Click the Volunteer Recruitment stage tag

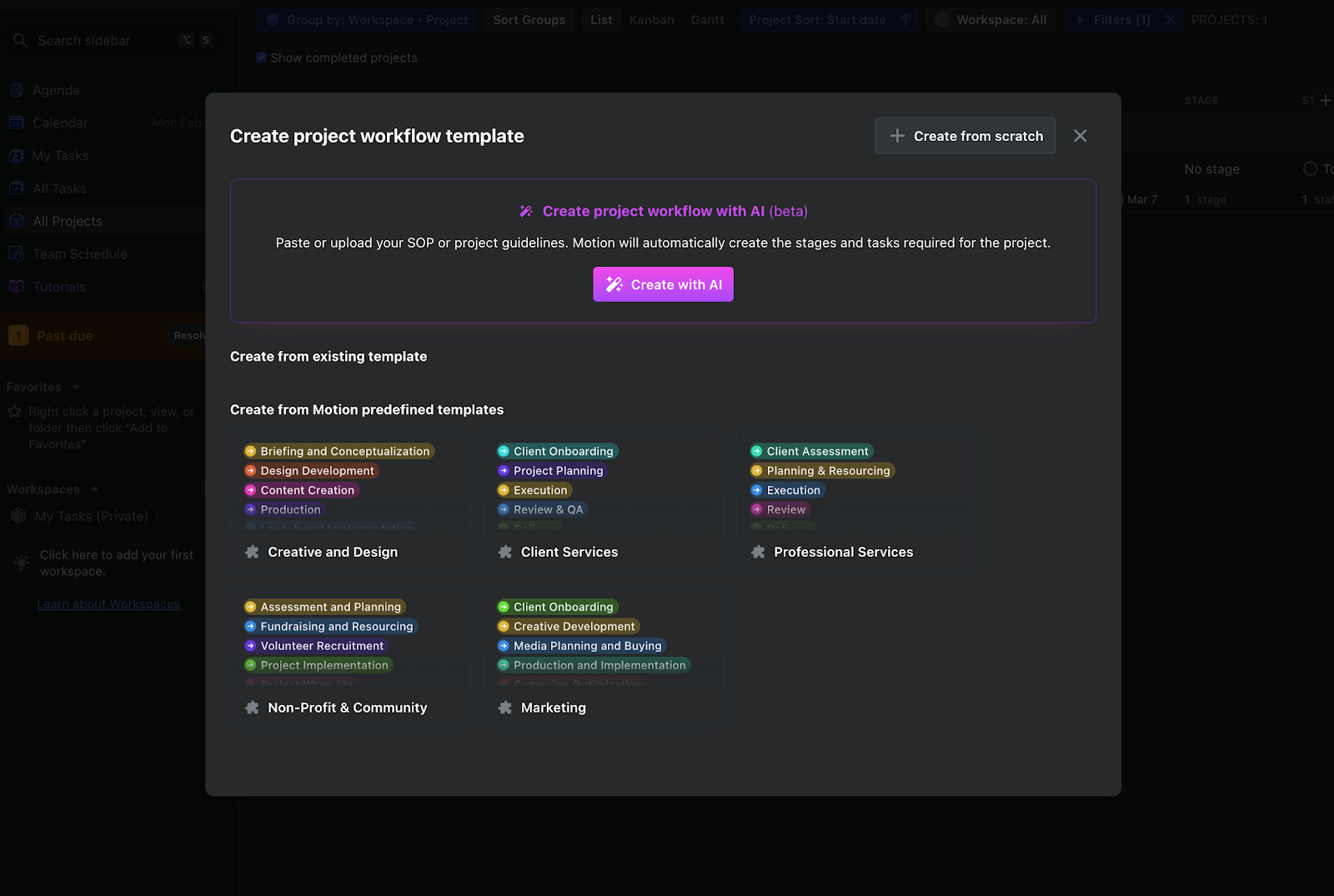click(x=315, y=646)
